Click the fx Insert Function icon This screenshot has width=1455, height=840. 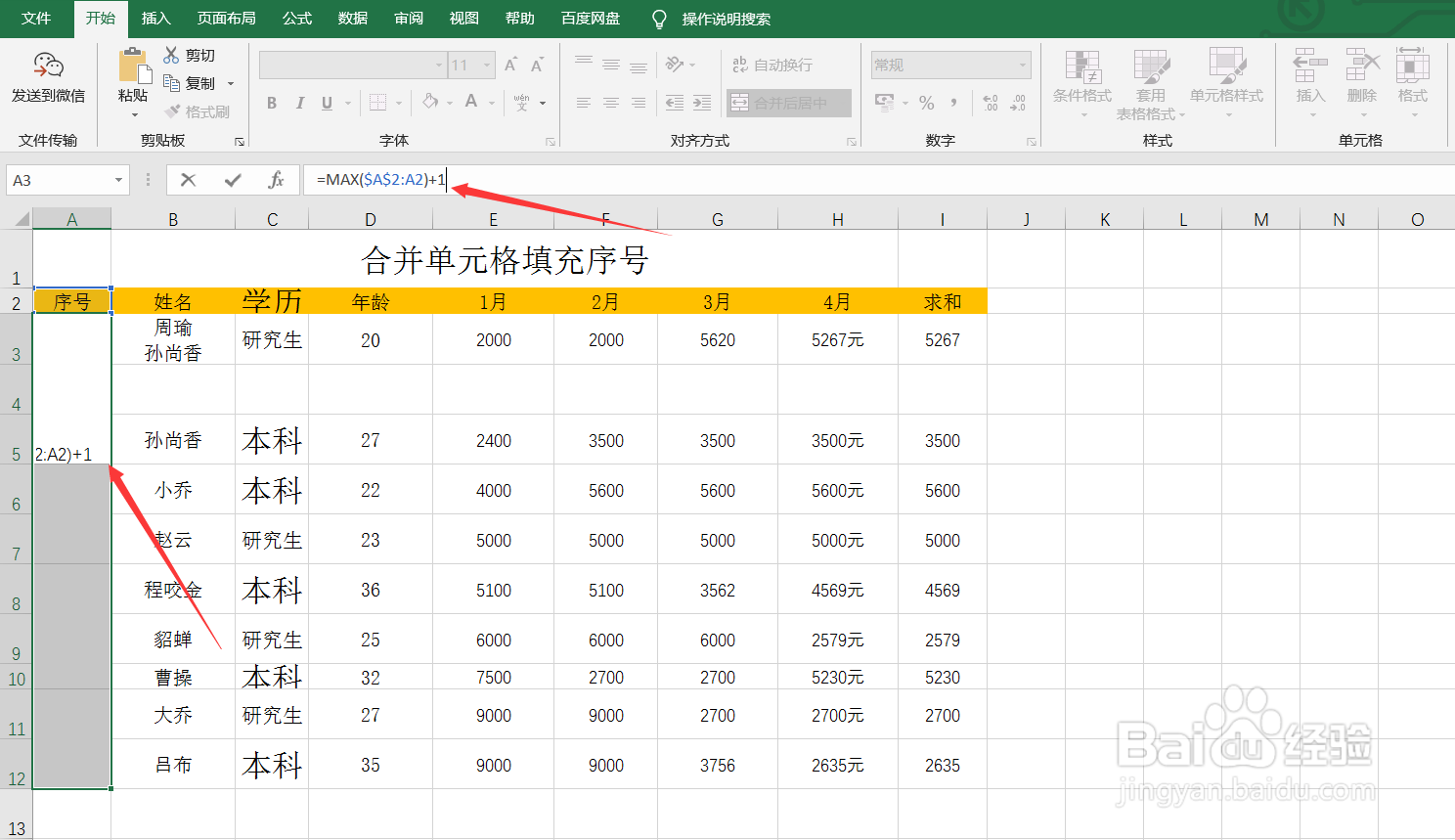point(277,180)
